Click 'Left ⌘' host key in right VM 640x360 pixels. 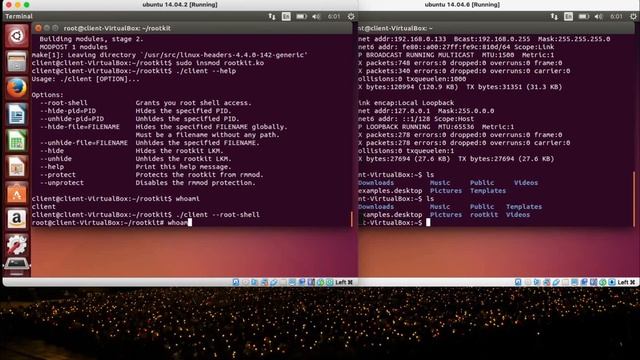pyautogui.click(x=626, y=282)
